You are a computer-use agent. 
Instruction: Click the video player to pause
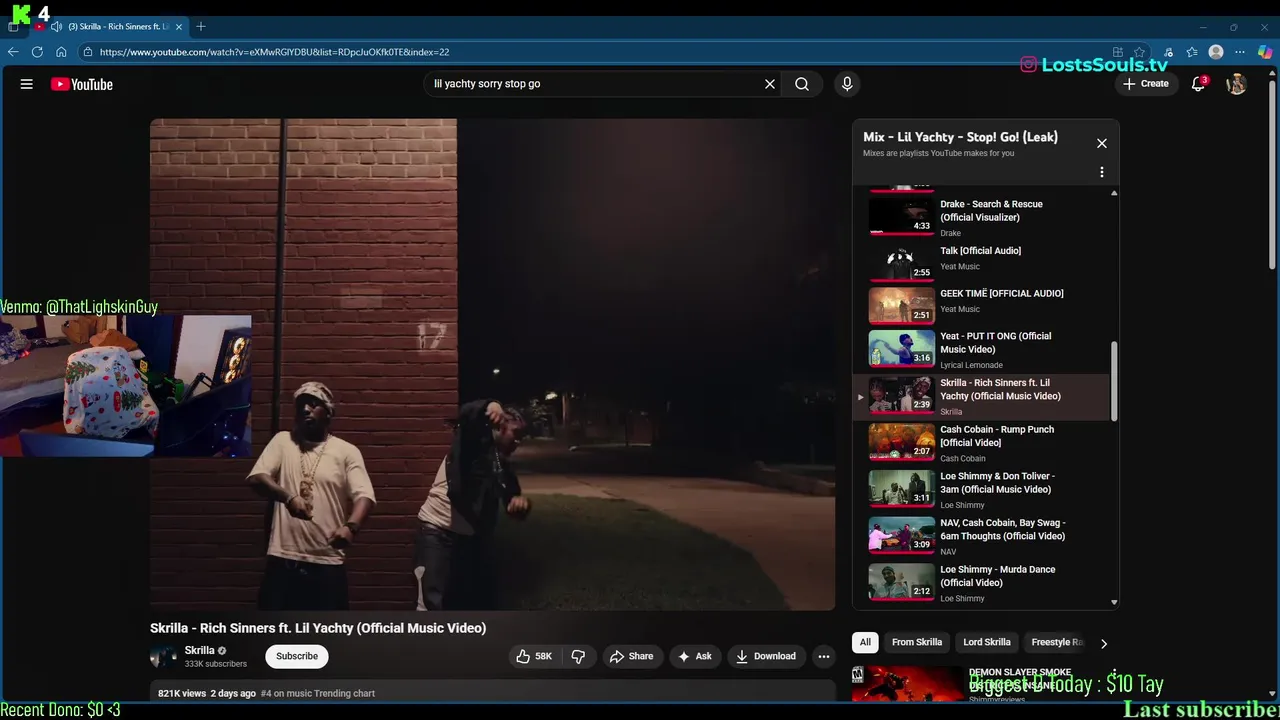(x=492, y=364)
